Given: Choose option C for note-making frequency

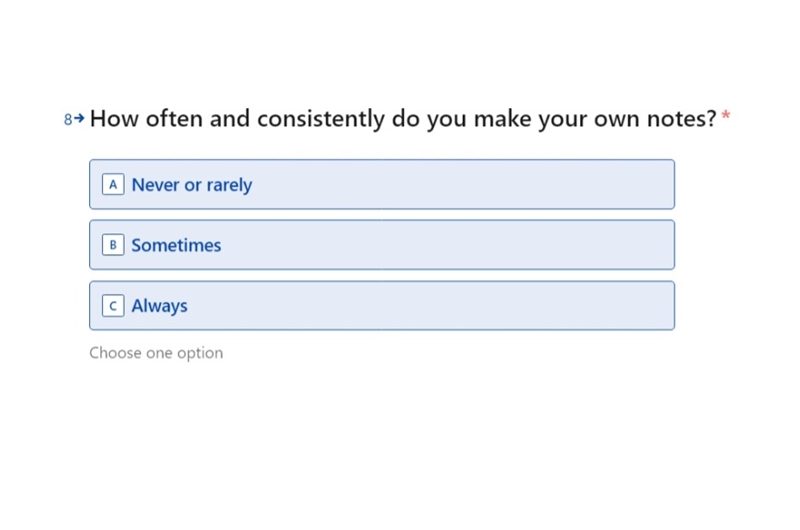Looking at the screenshot, I should (382, 306).
